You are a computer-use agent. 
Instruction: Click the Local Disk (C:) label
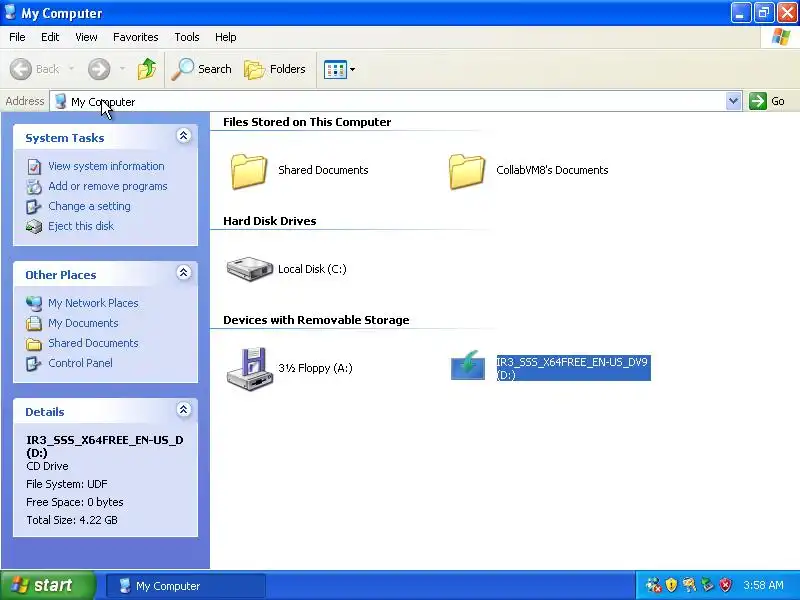(x=312, y=269)
